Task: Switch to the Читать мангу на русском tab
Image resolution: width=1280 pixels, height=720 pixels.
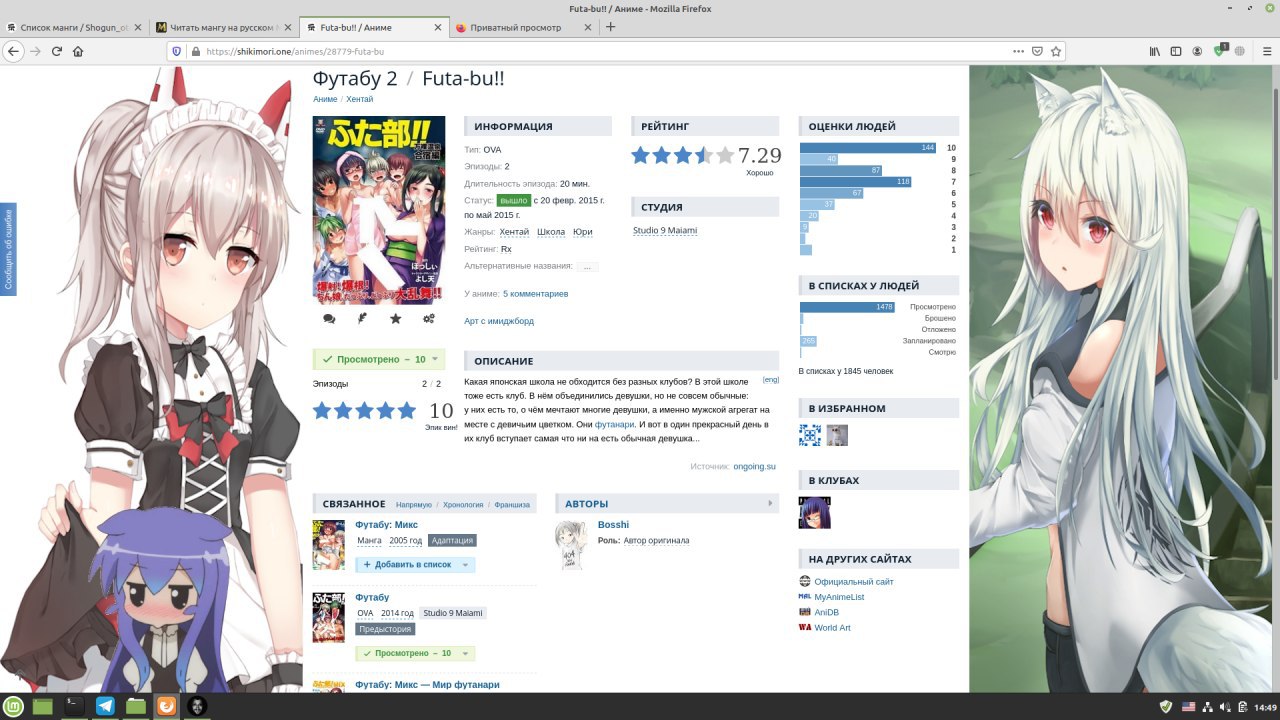Action: point(224,27)
